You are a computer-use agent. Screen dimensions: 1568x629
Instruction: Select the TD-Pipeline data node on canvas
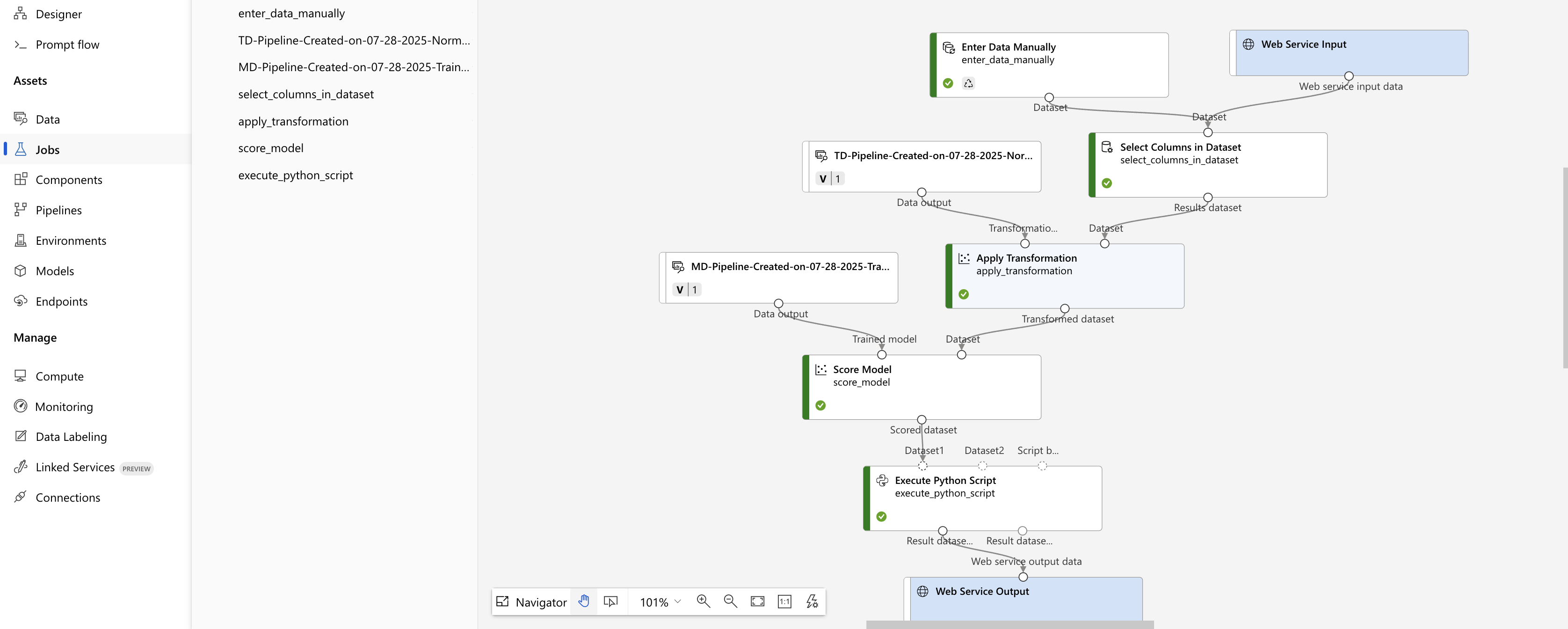coord(922,167)
